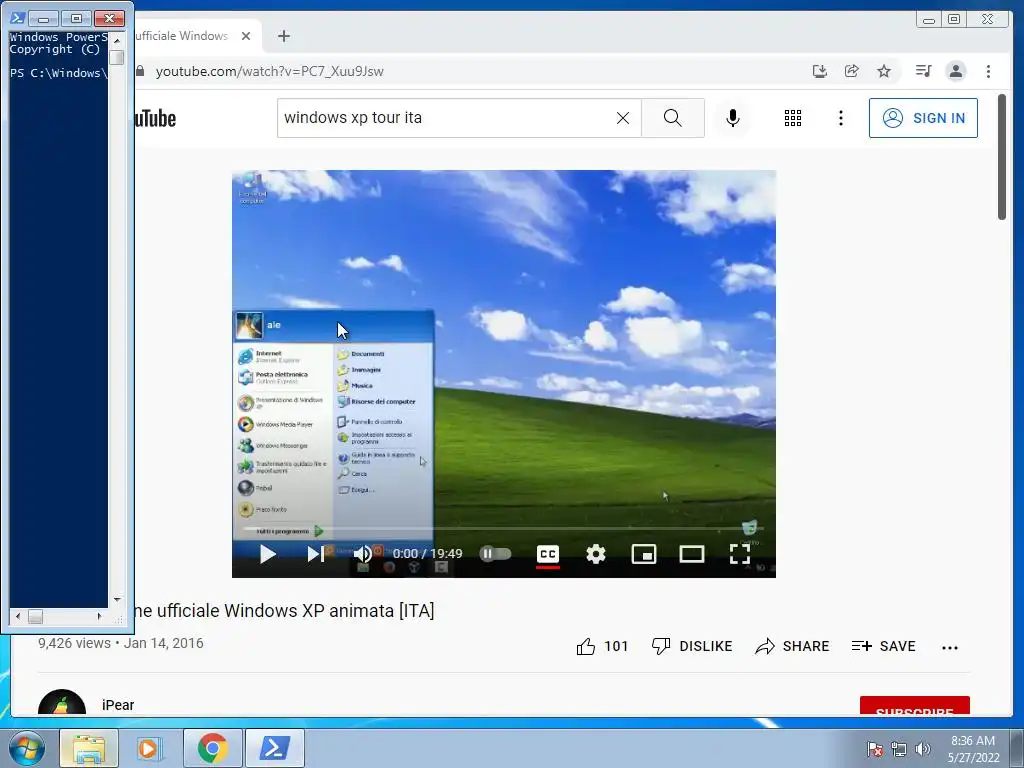
Task: Open Action Center flag icon
Action: coord(875,749)
